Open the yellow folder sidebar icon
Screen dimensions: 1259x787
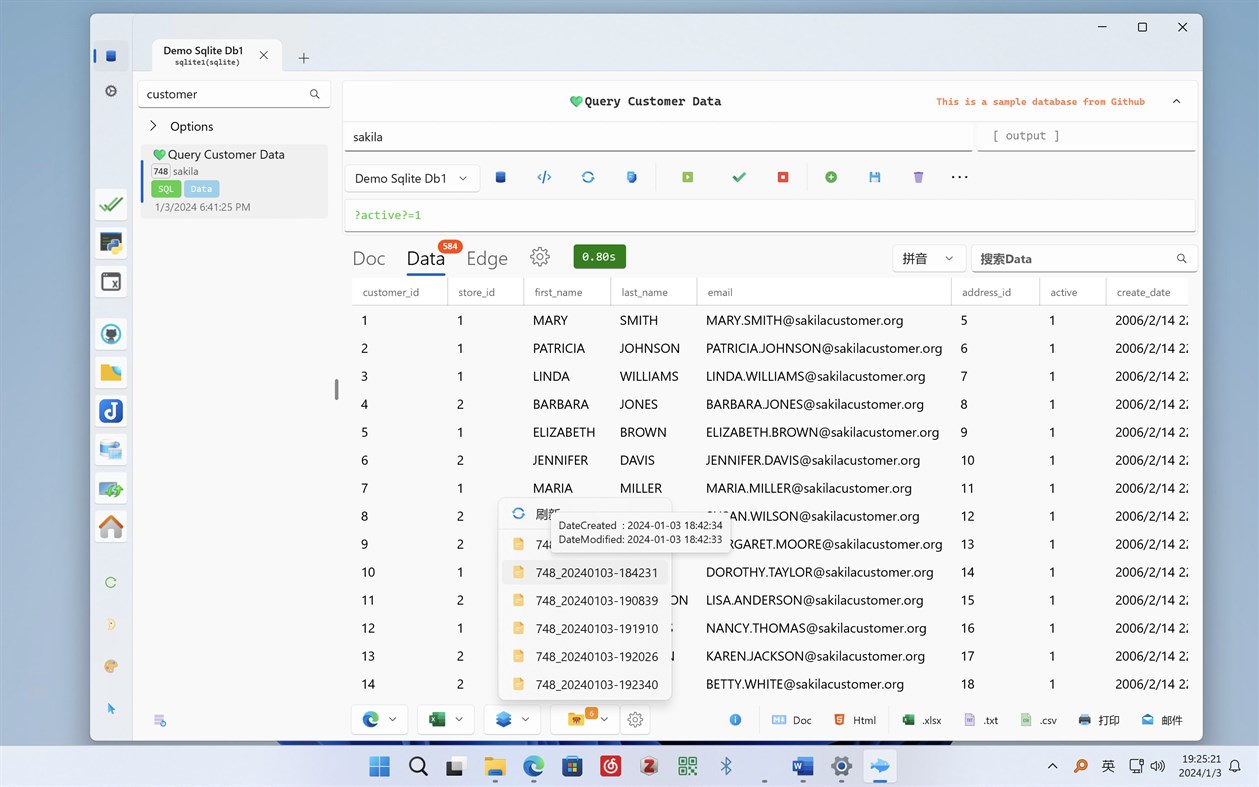click(x=111, y=373)
